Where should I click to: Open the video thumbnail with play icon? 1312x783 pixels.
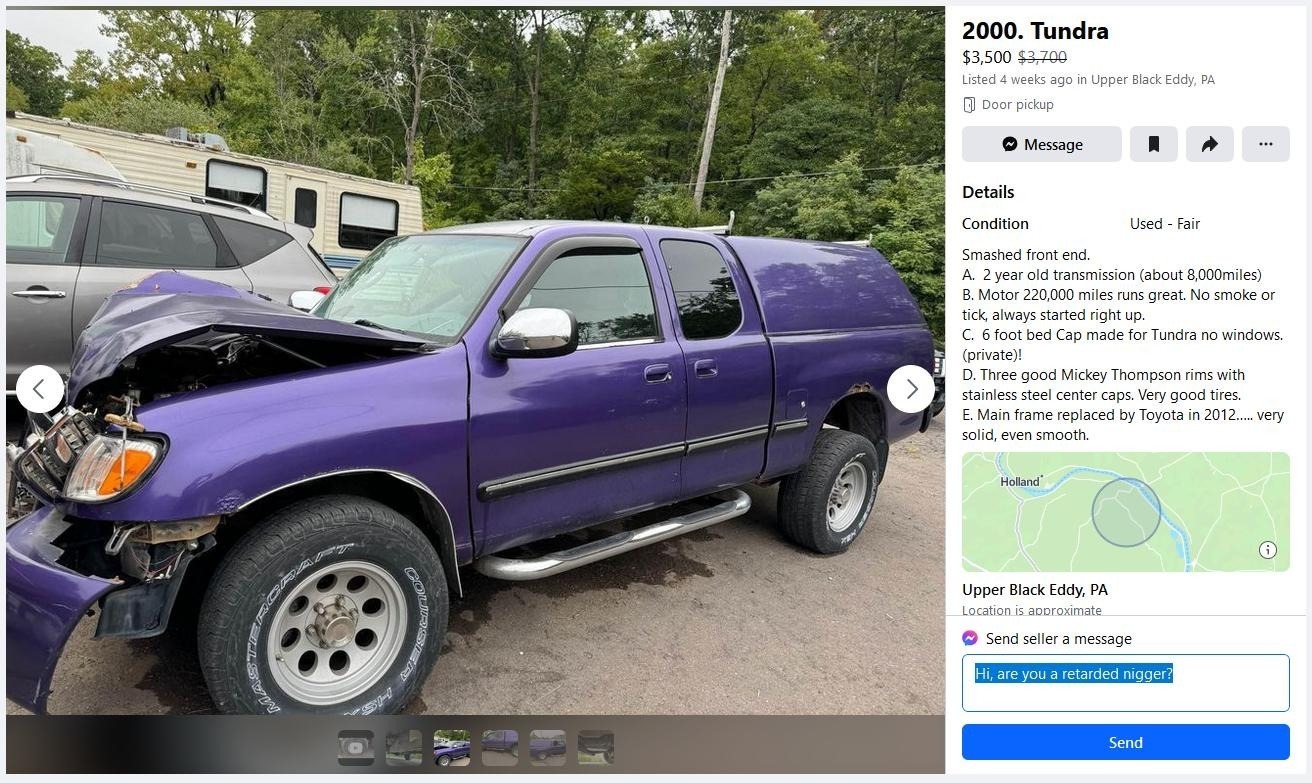point(356,747)
